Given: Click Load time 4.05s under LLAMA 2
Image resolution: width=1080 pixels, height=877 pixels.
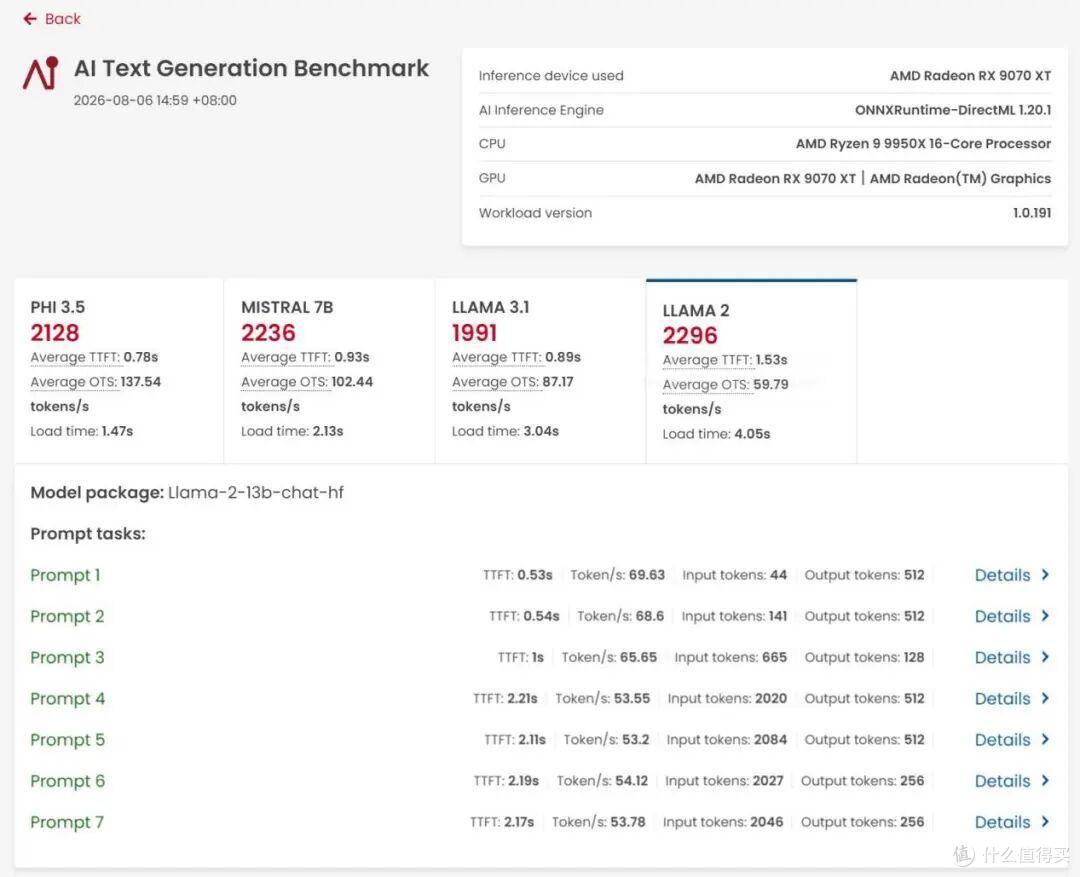Looking at the screenshot, I should click(x=716, y=434).
